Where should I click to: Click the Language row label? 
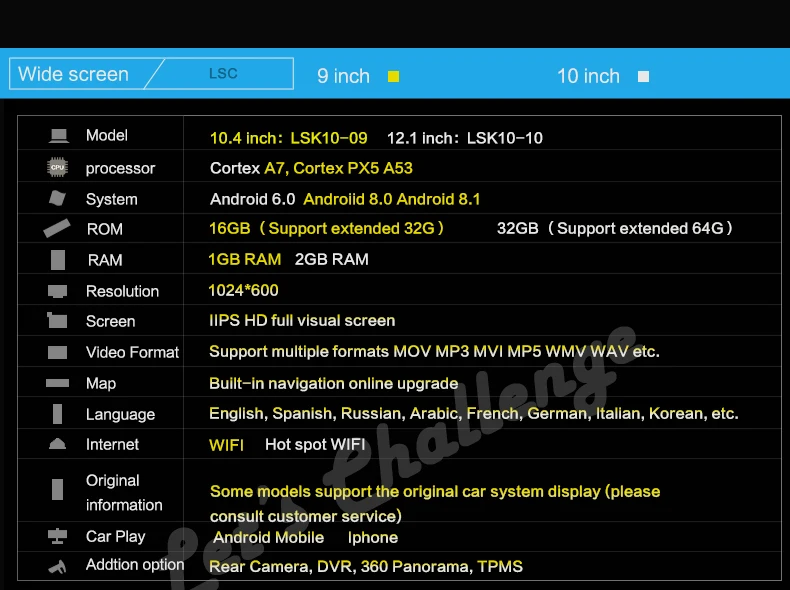click(x=120, y=415)
